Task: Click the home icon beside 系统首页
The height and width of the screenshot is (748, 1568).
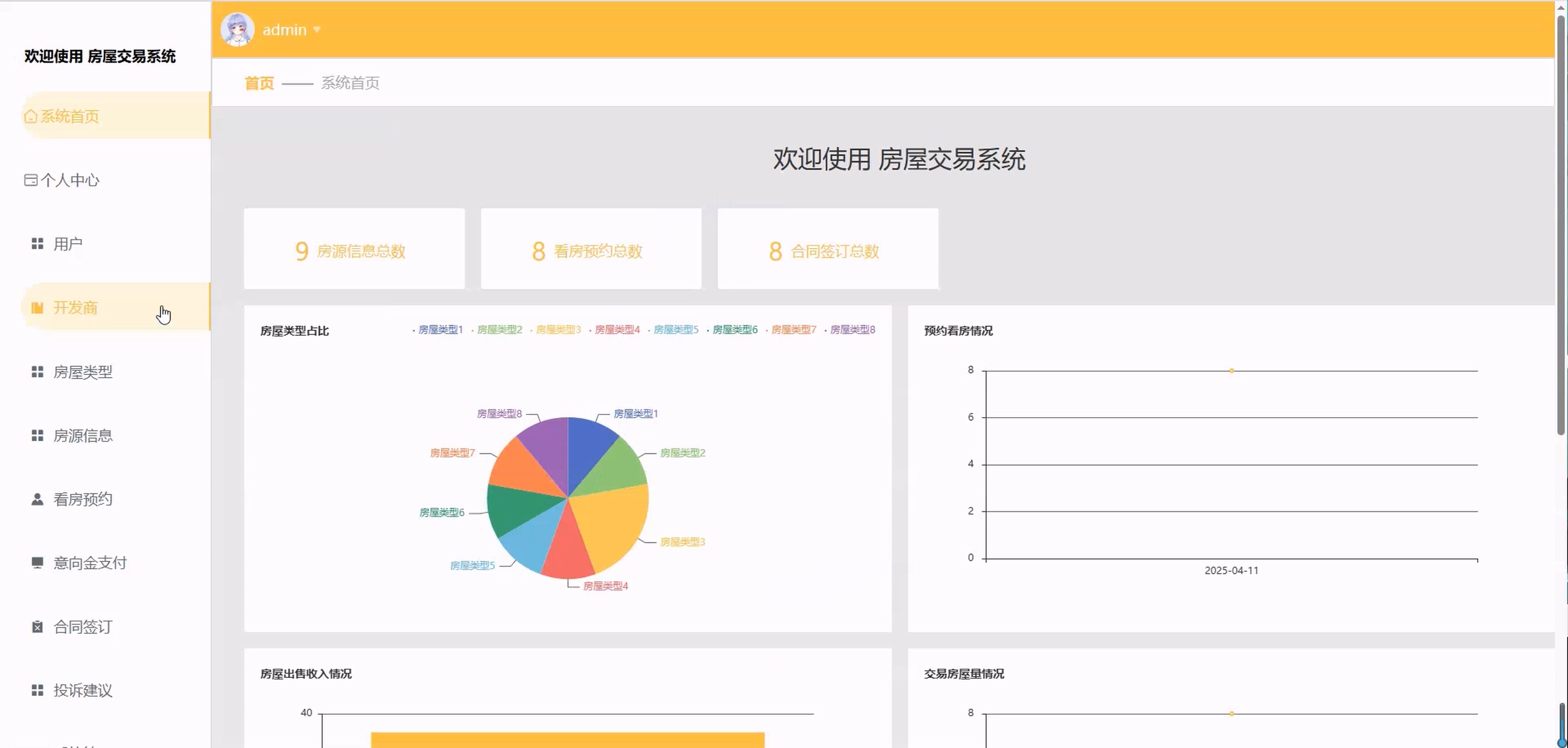Action: pyautogui.click(x=31, y=116)
